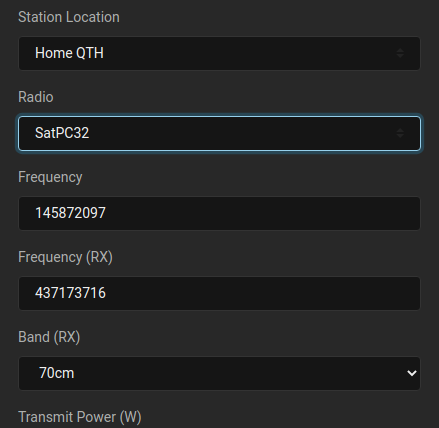
Task: Place cursor right after the 437173716 value
Action: [107, 293]
